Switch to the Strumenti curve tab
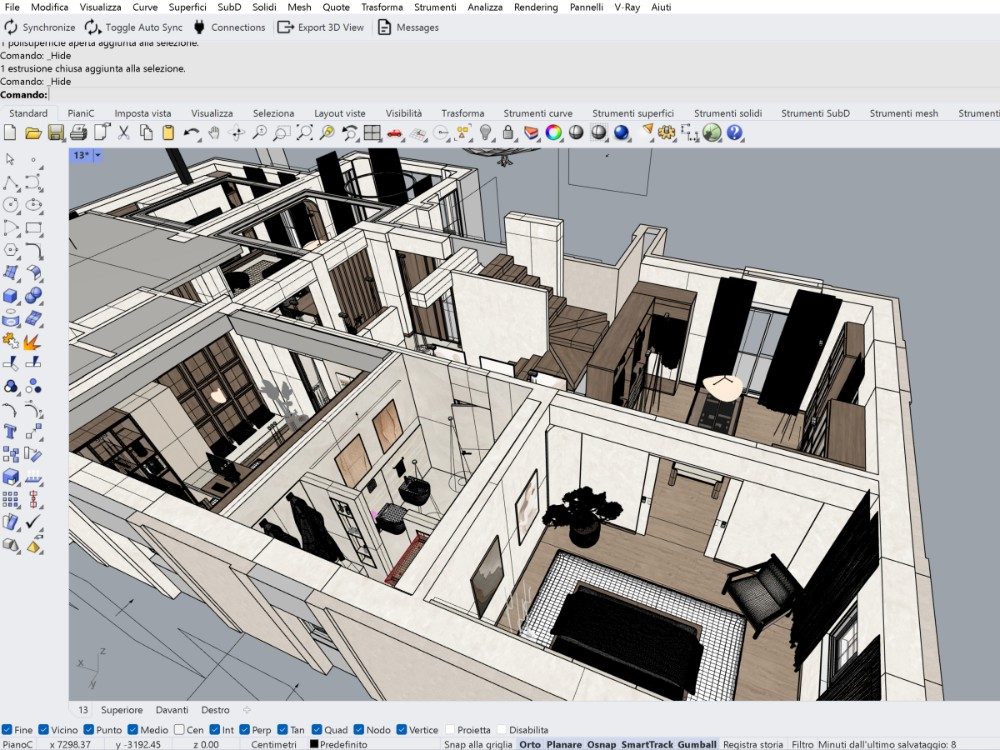The height and width of the screenshot is (750, 1000). pos(538,113)
